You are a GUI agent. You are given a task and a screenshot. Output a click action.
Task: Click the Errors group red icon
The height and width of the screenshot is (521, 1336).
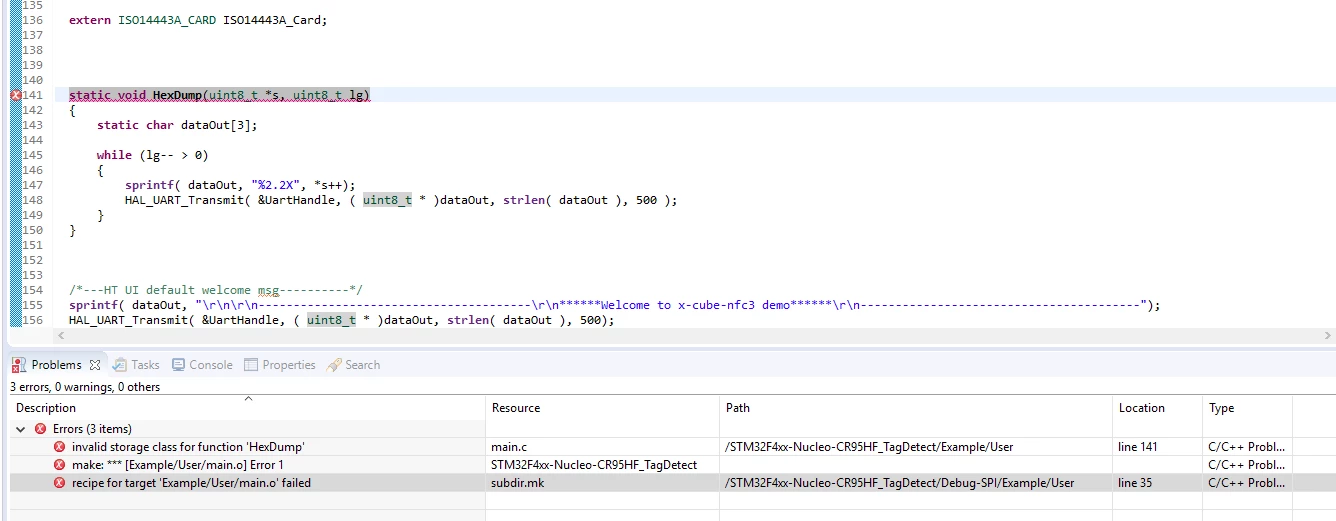tap(40, 429)
